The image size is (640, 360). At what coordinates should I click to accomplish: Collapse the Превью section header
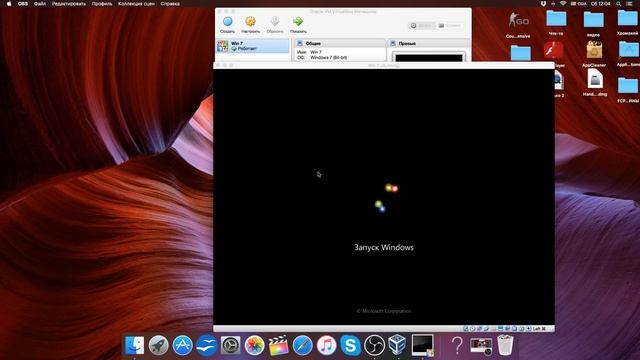click(x=429, y=43)
